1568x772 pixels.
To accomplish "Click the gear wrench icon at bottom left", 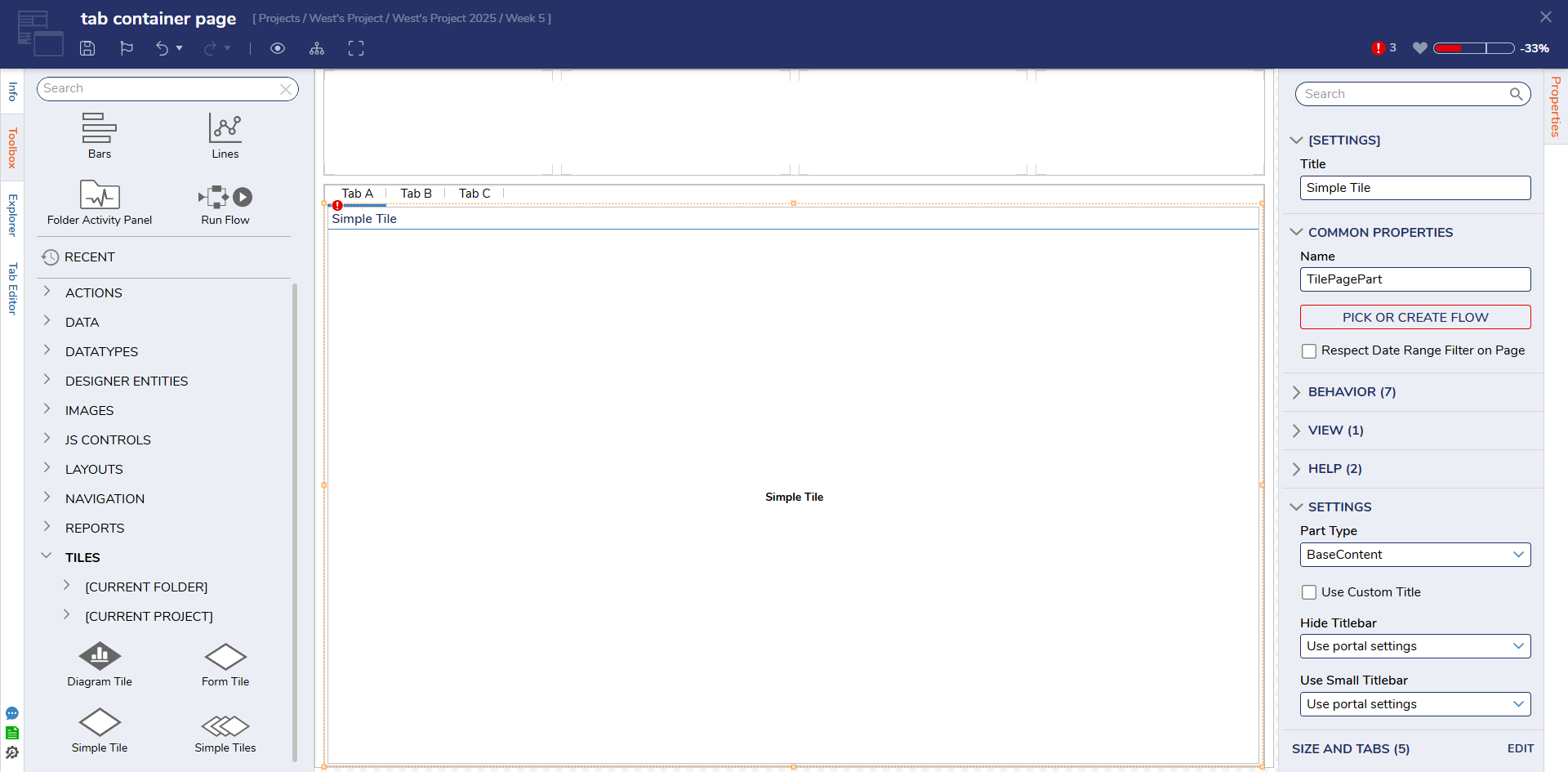I will pos(12,752).
